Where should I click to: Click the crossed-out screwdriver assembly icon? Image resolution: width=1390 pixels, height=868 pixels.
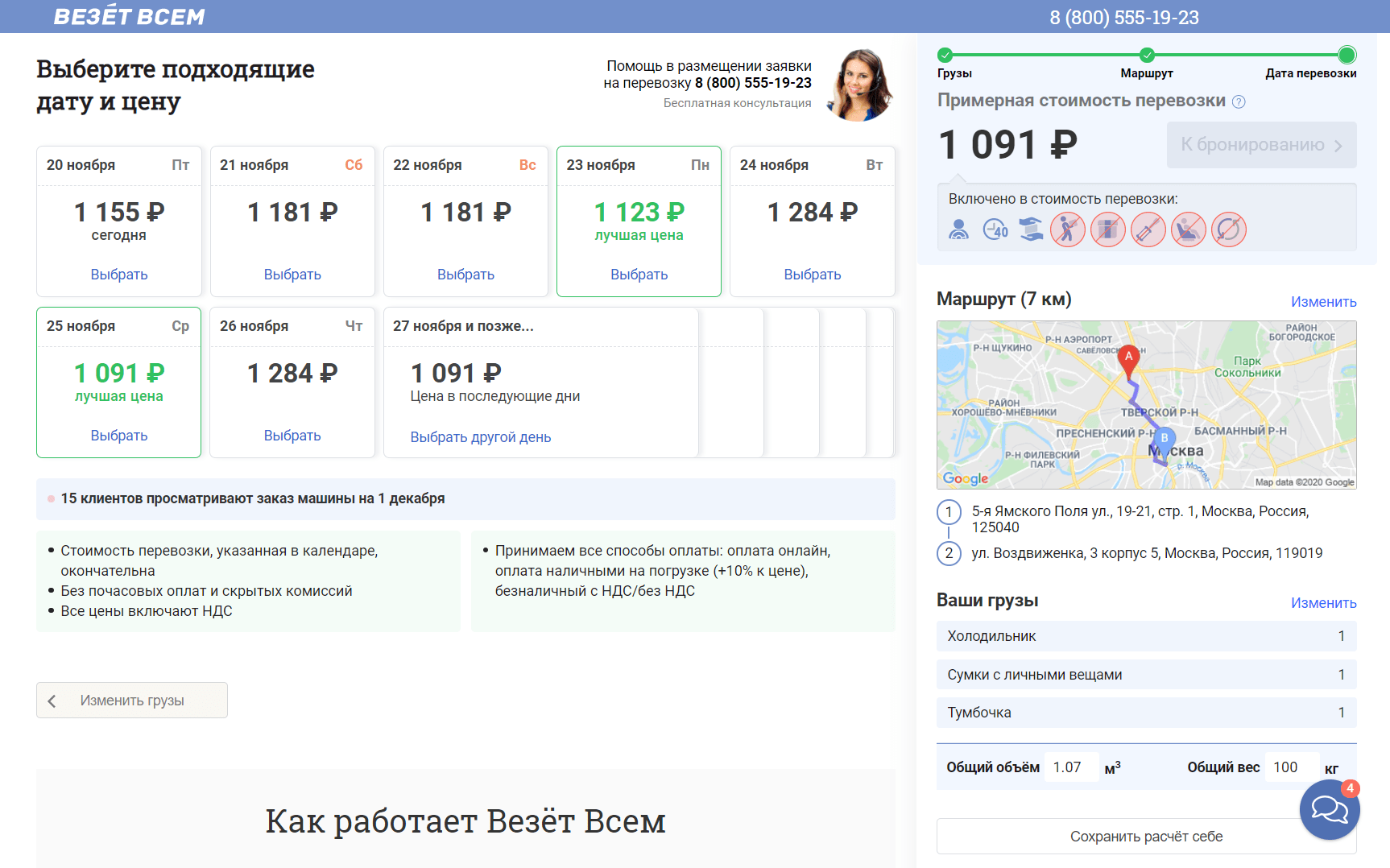(x=1148, y=229)
